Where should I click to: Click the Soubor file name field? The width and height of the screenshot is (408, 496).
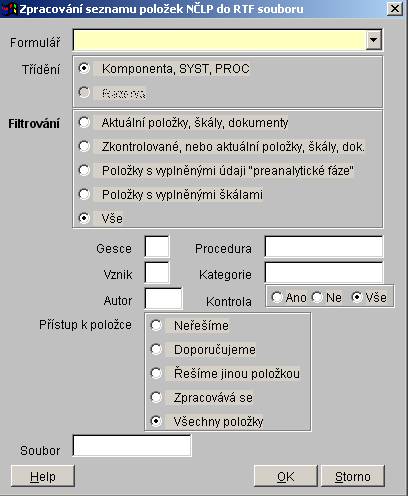pos(132,446)
